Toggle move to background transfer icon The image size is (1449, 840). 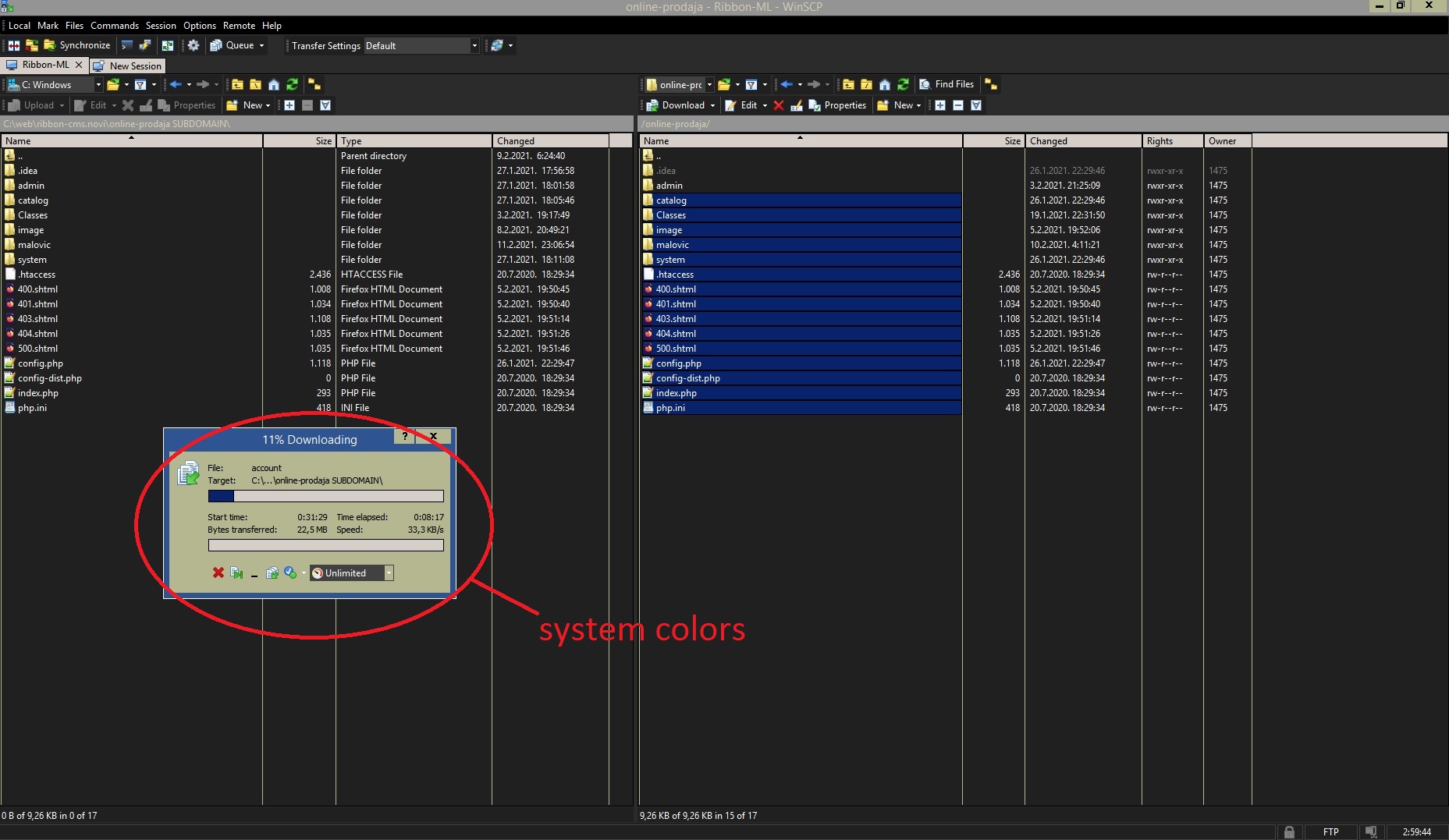(272, 573)
